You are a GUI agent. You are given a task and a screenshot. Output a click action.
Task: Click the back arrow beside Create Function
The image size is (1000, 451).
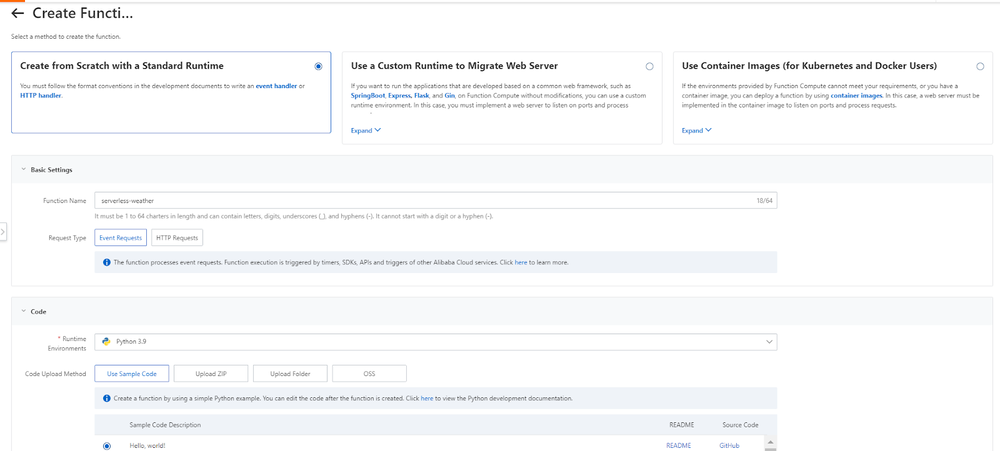point(18,14)
